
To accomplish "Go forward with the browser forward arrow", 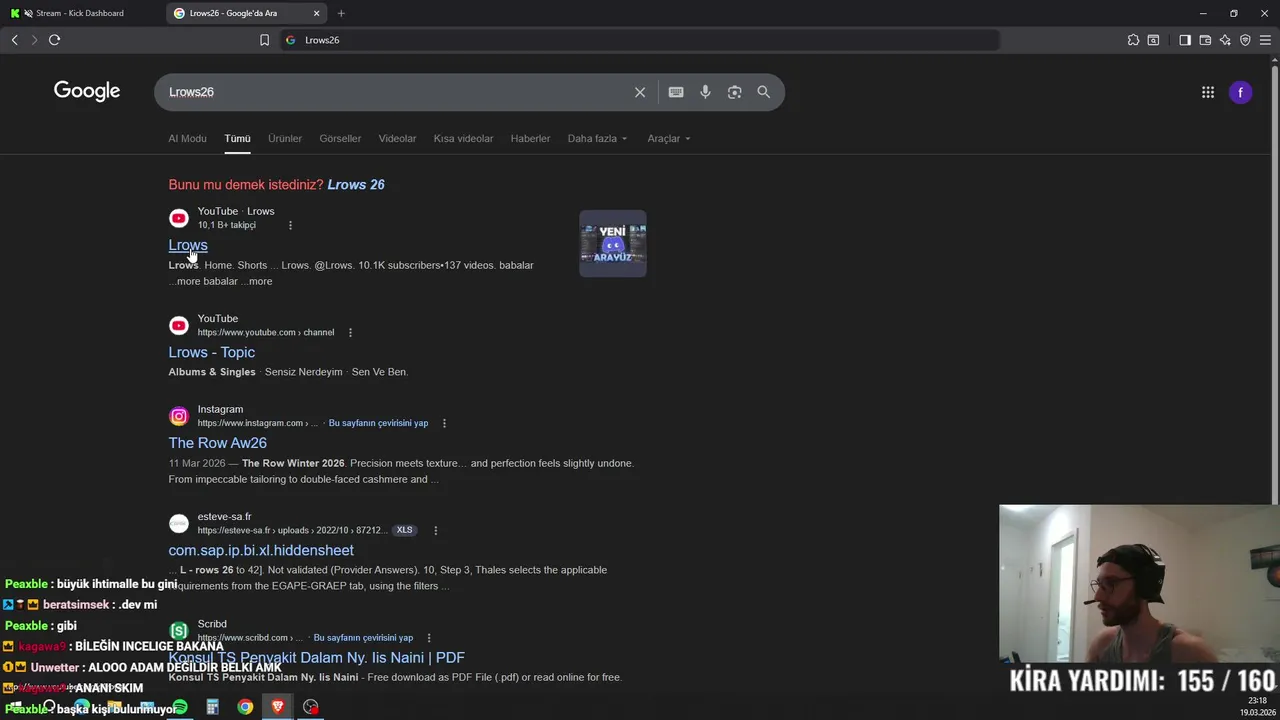I will click(34, 40).
